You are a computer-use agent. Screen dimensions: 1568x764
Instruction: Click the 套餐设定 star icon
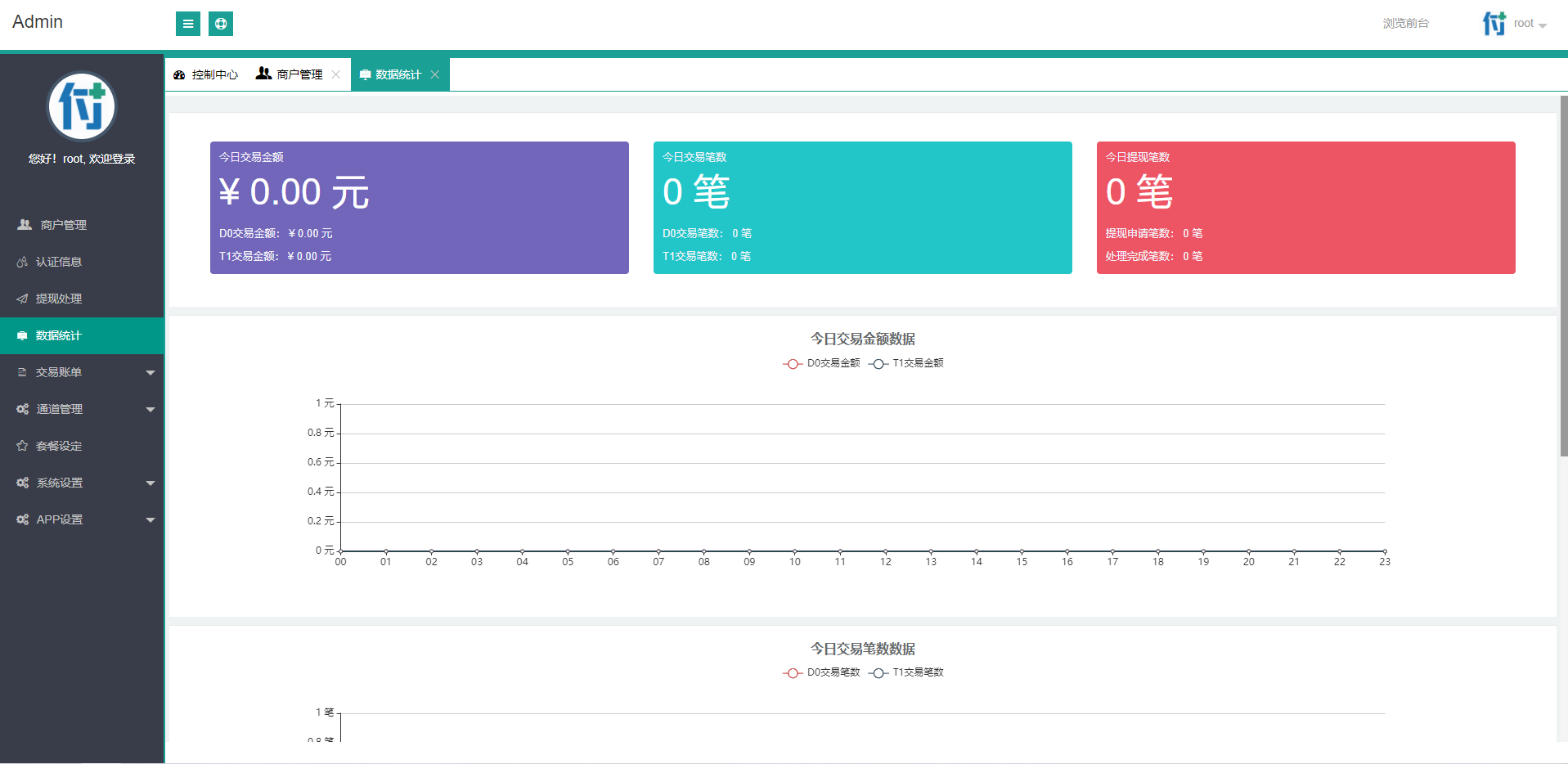point(22,446)
